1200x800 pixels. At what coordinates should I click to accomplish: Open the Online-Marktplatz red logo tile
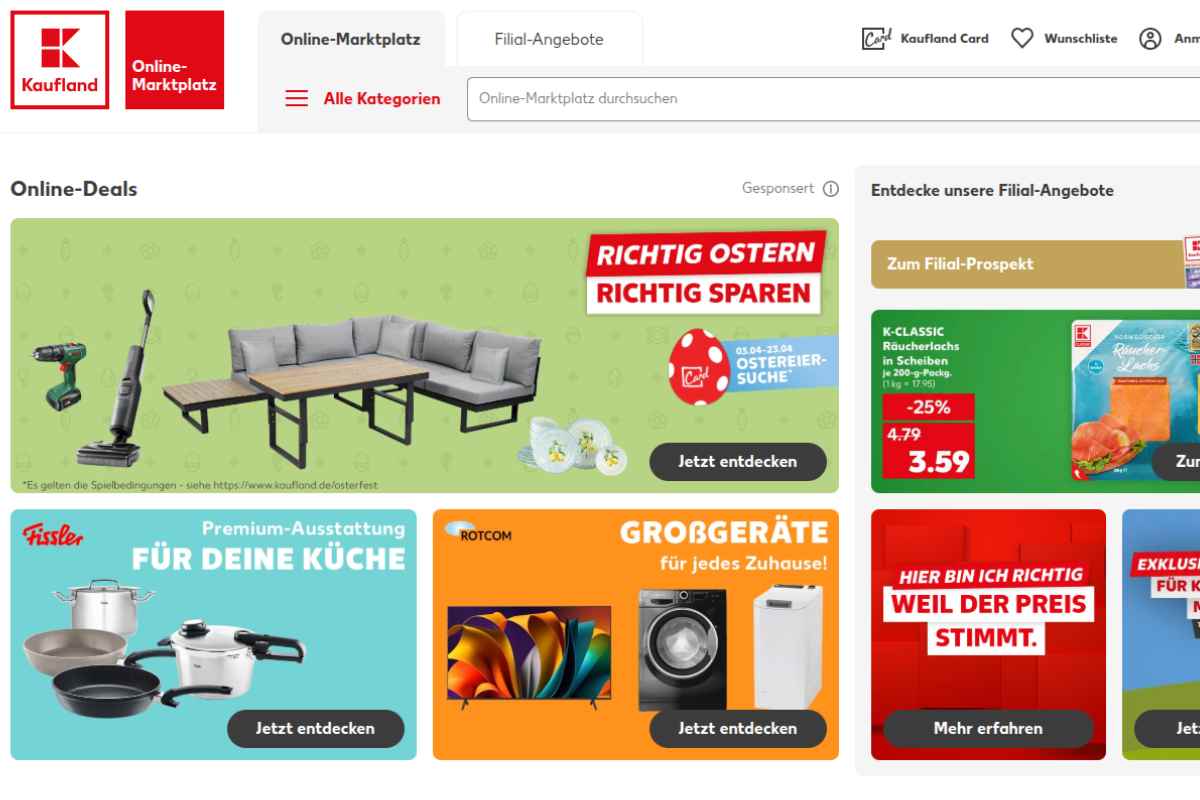(174, 60)
